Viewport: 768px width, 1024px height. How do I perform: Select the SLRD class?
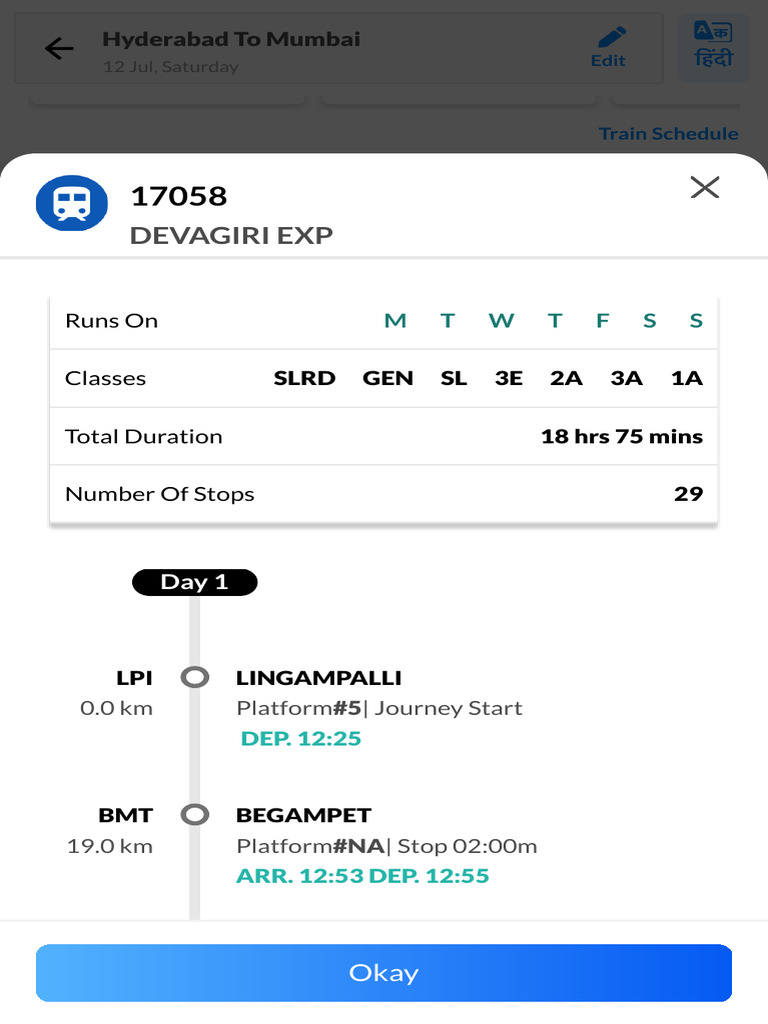[x=304, y=378]
